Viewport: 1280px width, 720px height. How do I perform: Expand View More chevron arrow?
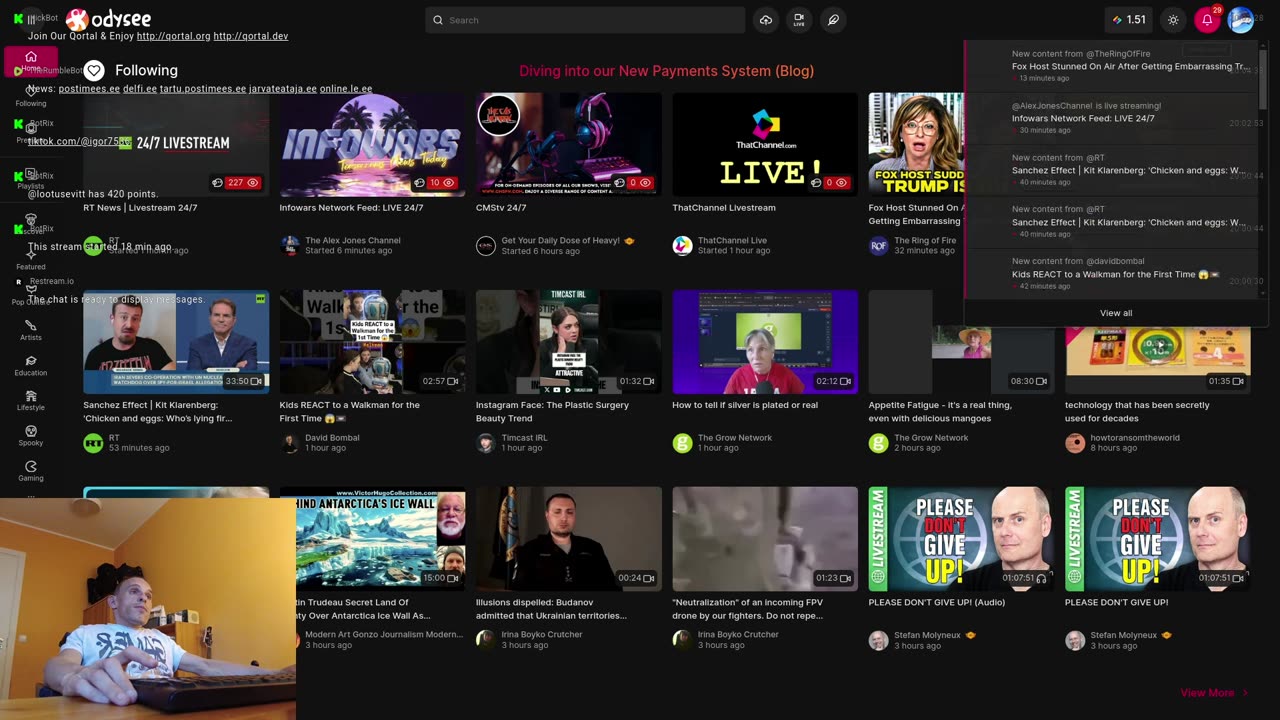[1245, 692]
